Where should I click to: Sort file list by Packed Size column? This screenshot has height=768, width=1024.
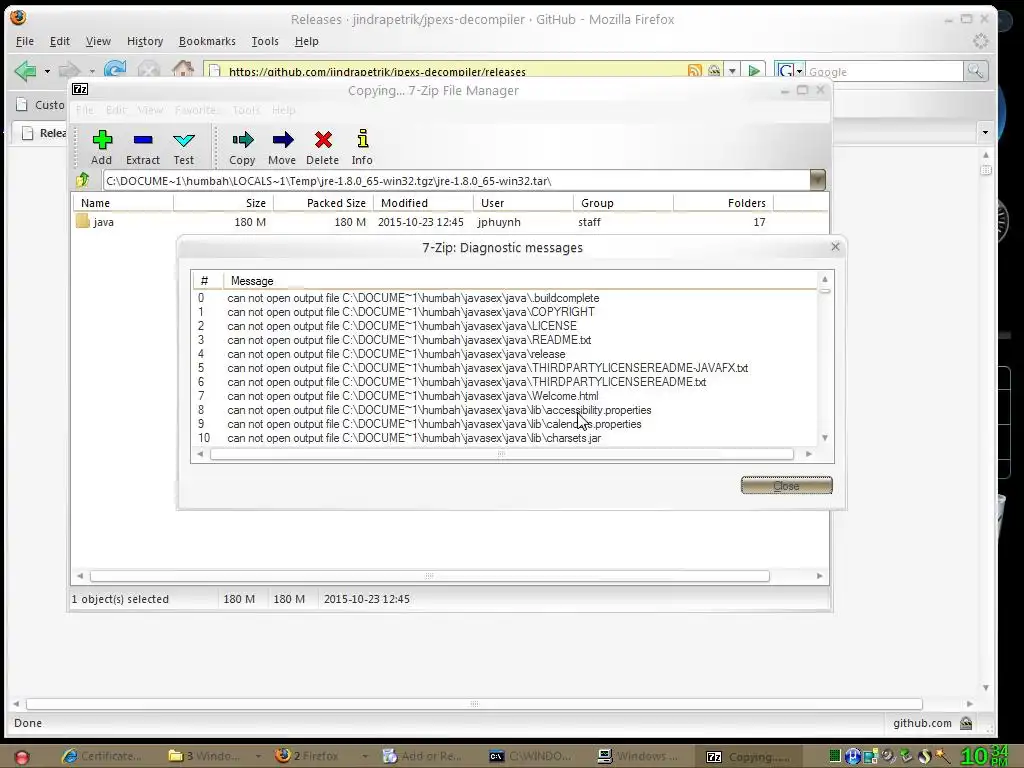tap(323, 202)
